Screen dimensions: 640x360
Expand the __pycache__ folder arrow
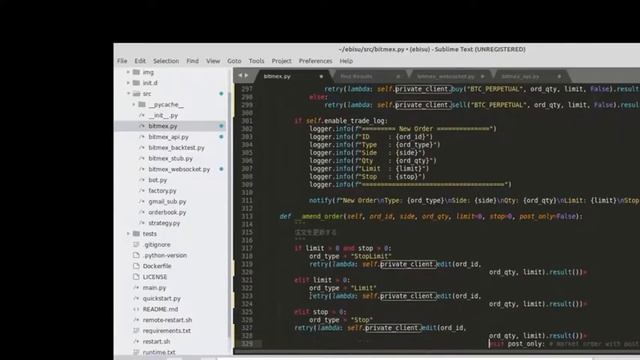[x=133, y=104]
